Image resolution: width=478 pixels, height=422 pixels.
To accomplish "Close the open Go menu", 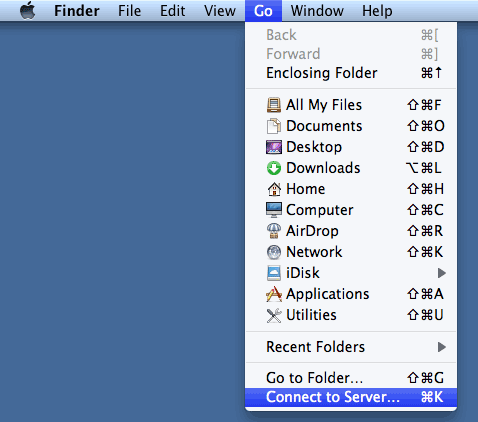I will pyautogui.click(x=263, y=11).
